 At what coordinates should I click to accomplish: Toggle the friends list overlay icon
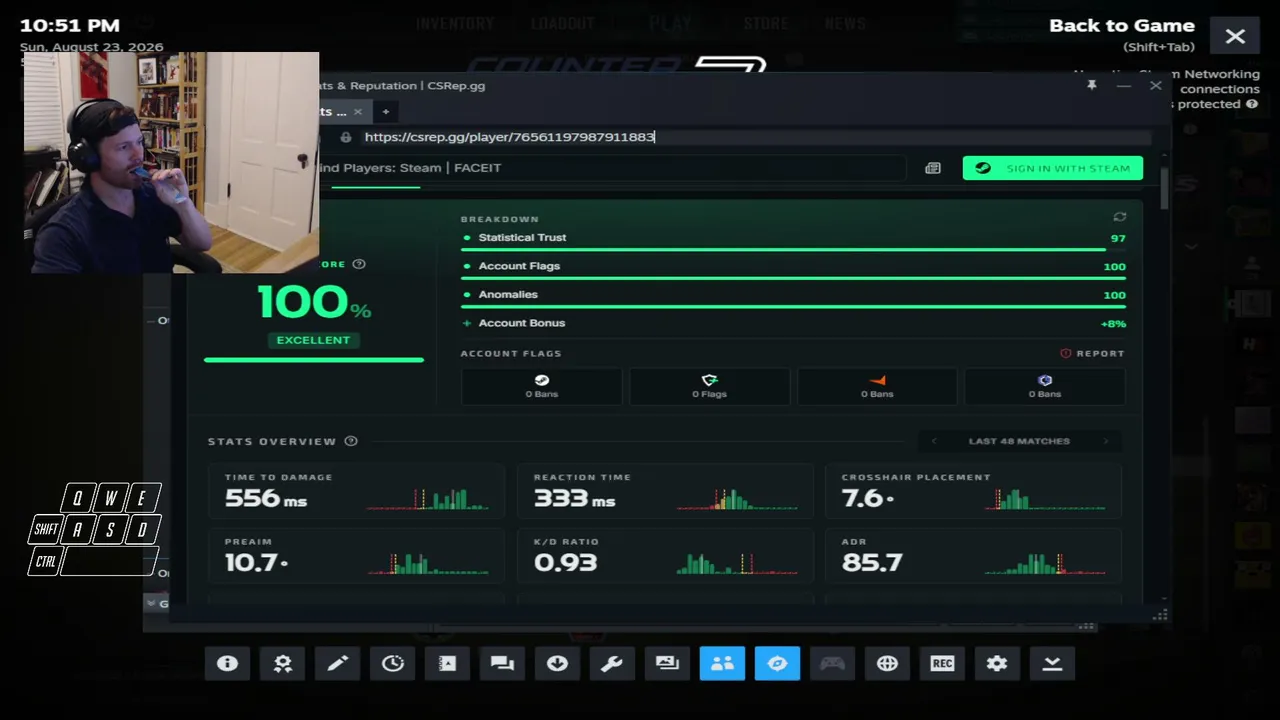(x=722, y=663)
